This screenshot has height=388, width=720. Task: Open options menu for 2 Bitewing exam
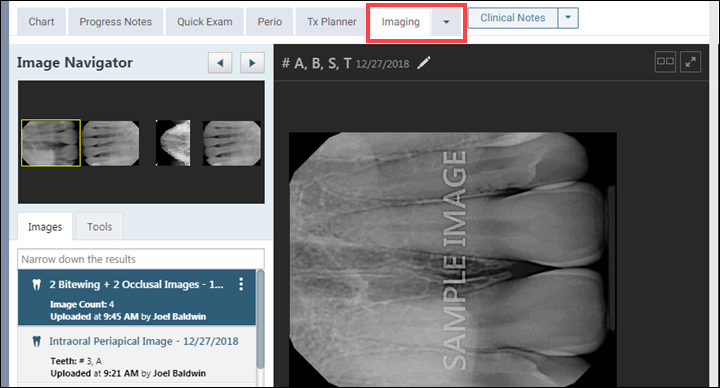(x=241, y=284)
